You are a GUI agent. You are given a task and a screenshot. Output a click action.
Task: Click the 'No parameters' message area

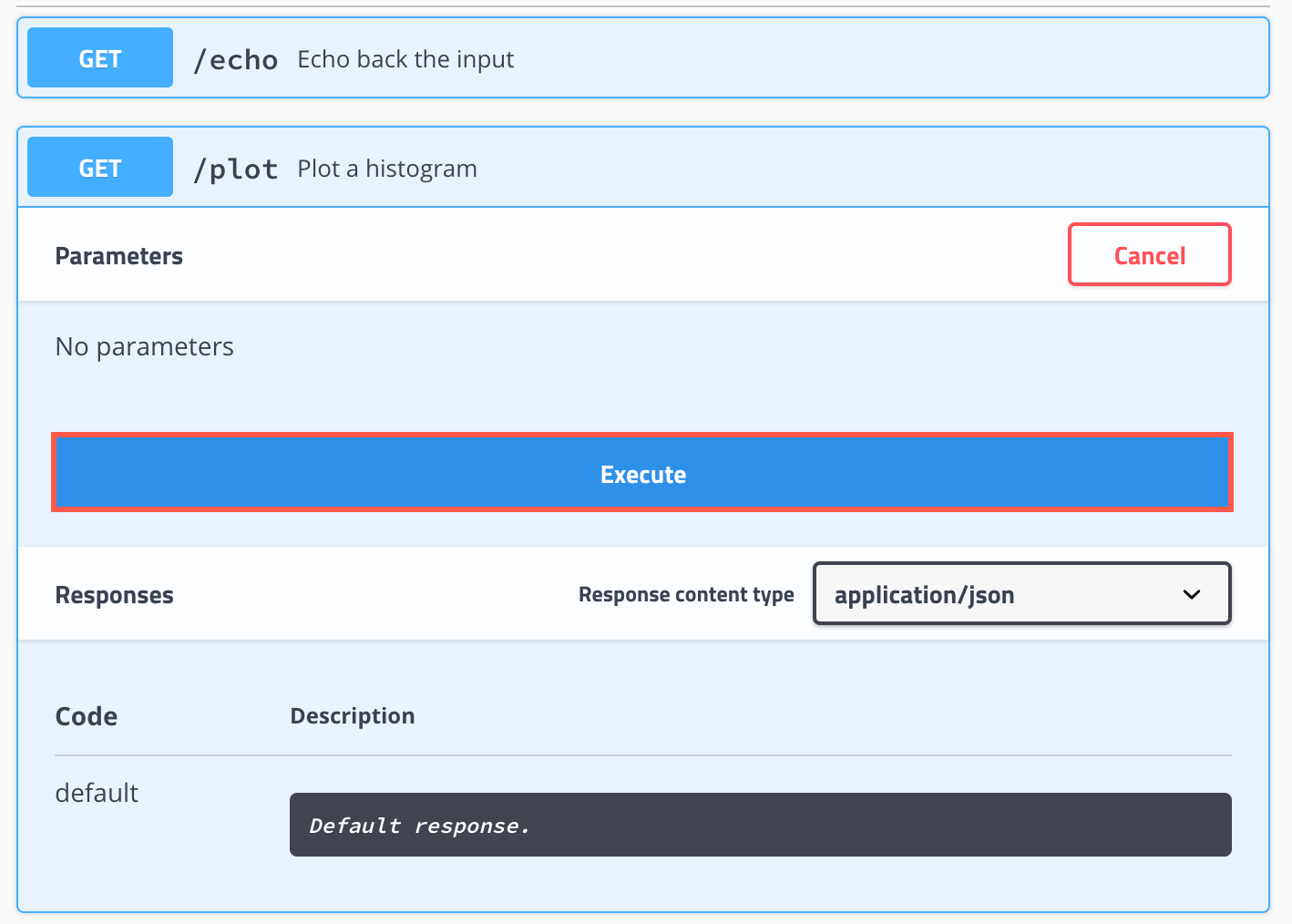coord(144,346)
